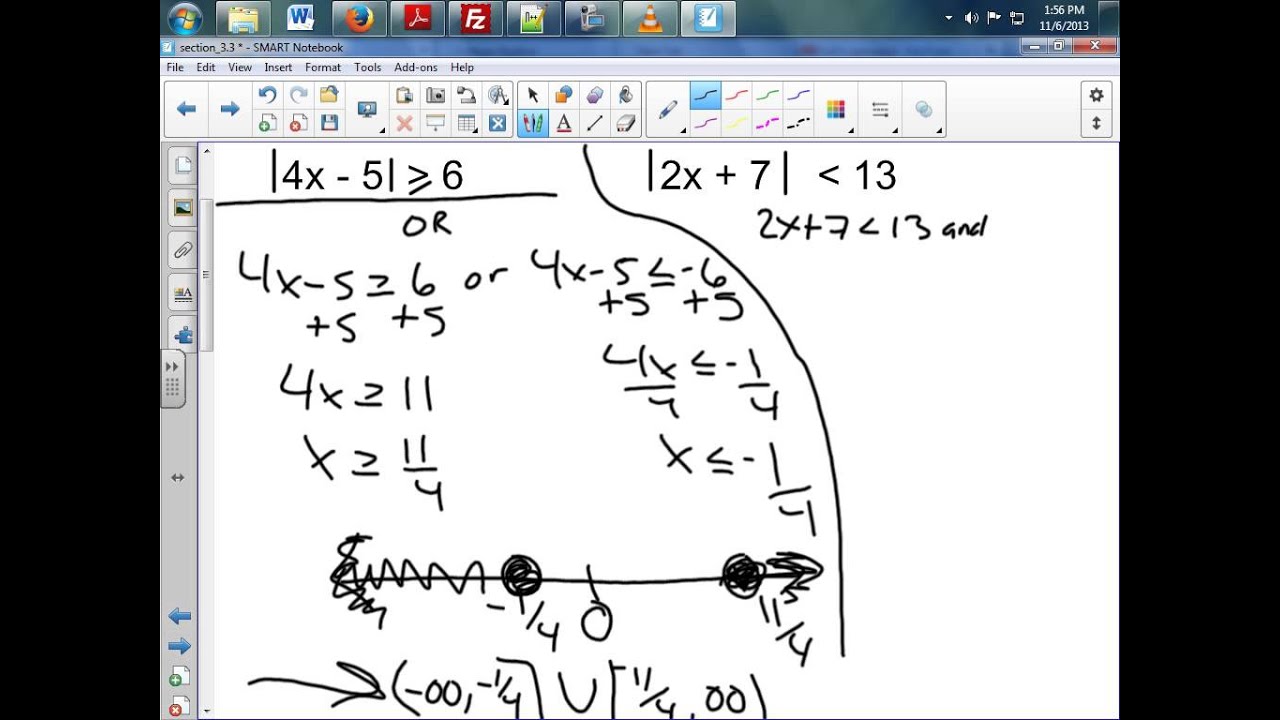Paste from clipboard
Viewport: 1280px width, 720px height.
click(x=404, y=95)
